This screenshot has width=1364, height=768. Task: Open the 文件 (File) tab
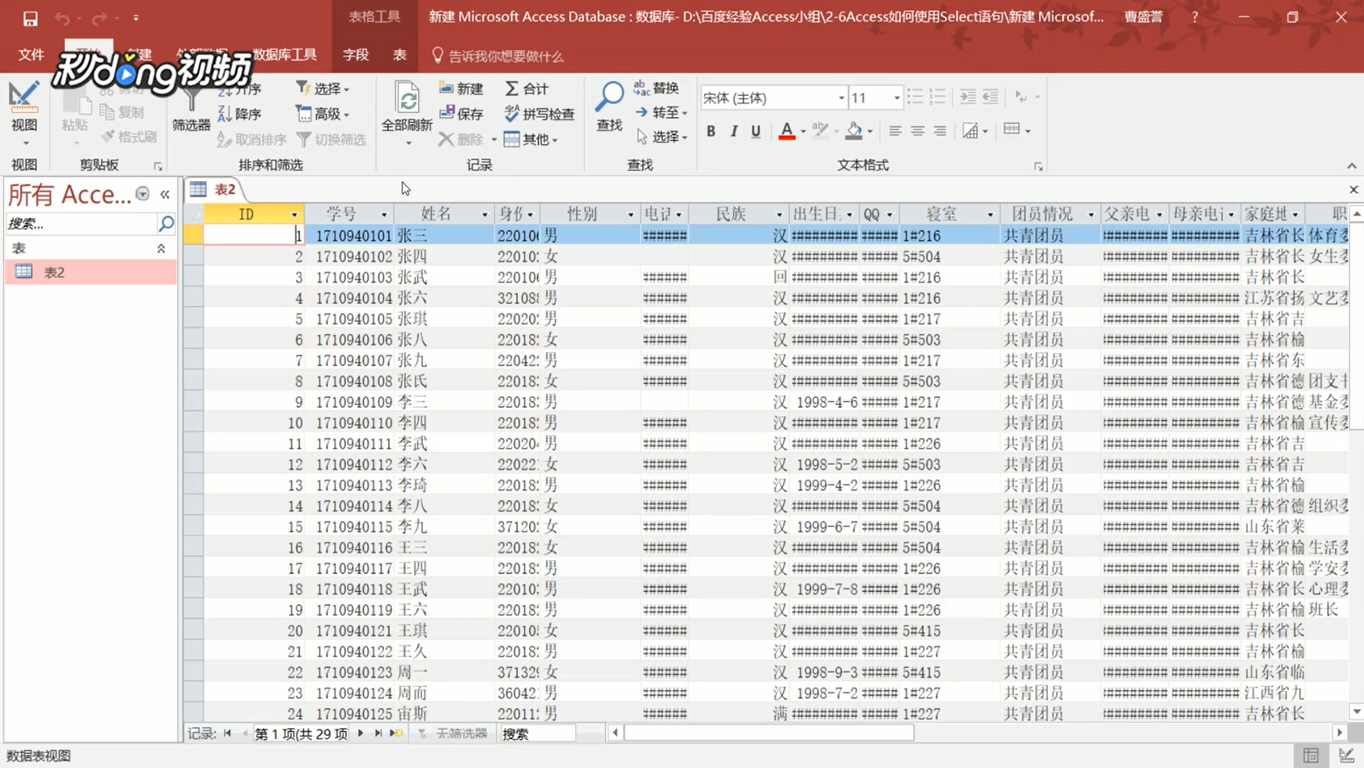pyautogui.click(x=31, y=55)
